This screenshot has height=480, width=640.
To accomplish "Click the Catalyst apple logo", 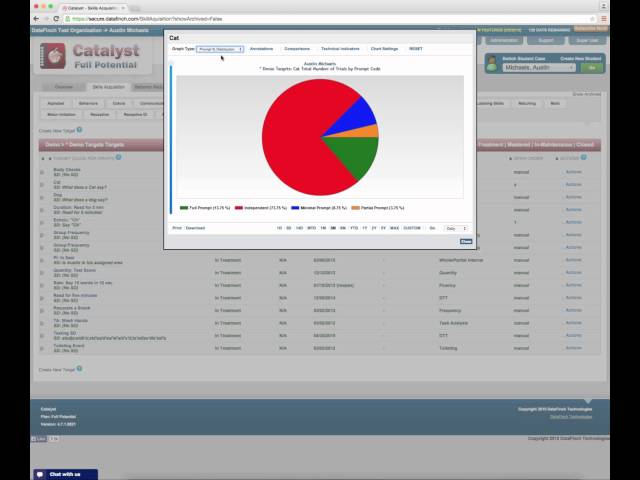I will pyautogui.click(x=53, y=56).
